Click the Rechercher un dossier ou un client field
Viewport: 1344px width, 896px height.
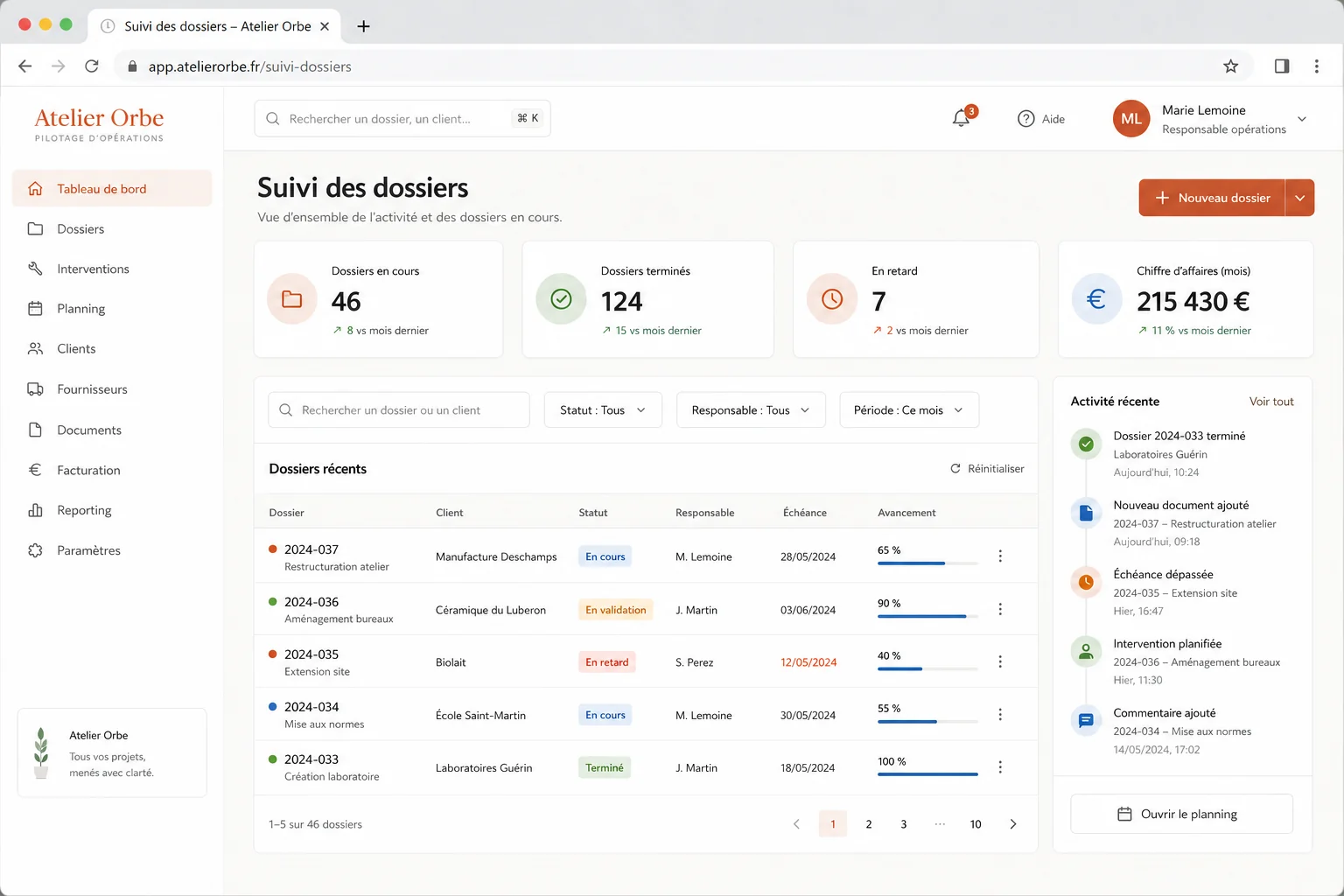[x=399, y=410]
